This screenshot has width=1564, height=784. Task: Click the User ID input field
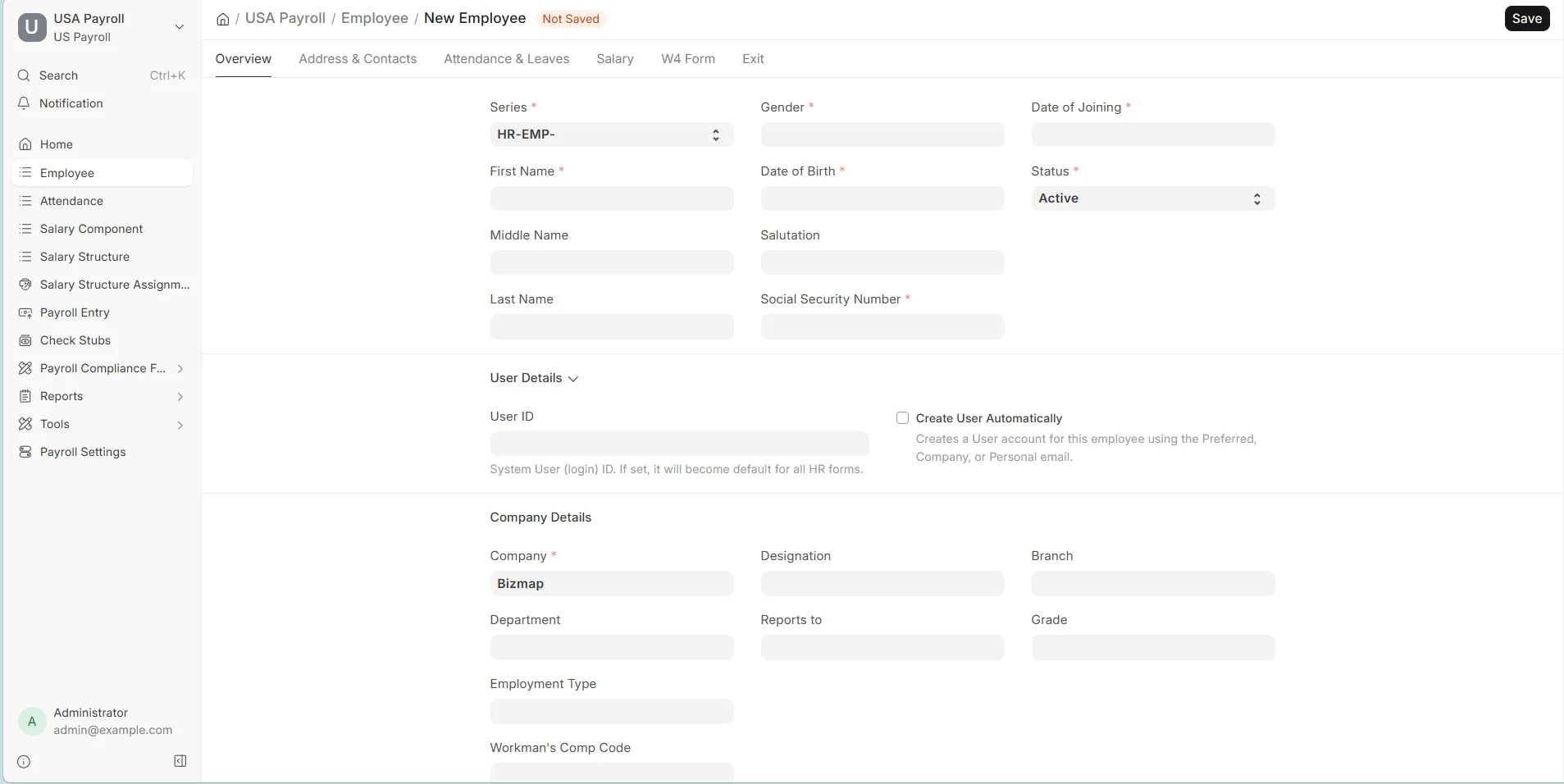[x=680, y=444]
